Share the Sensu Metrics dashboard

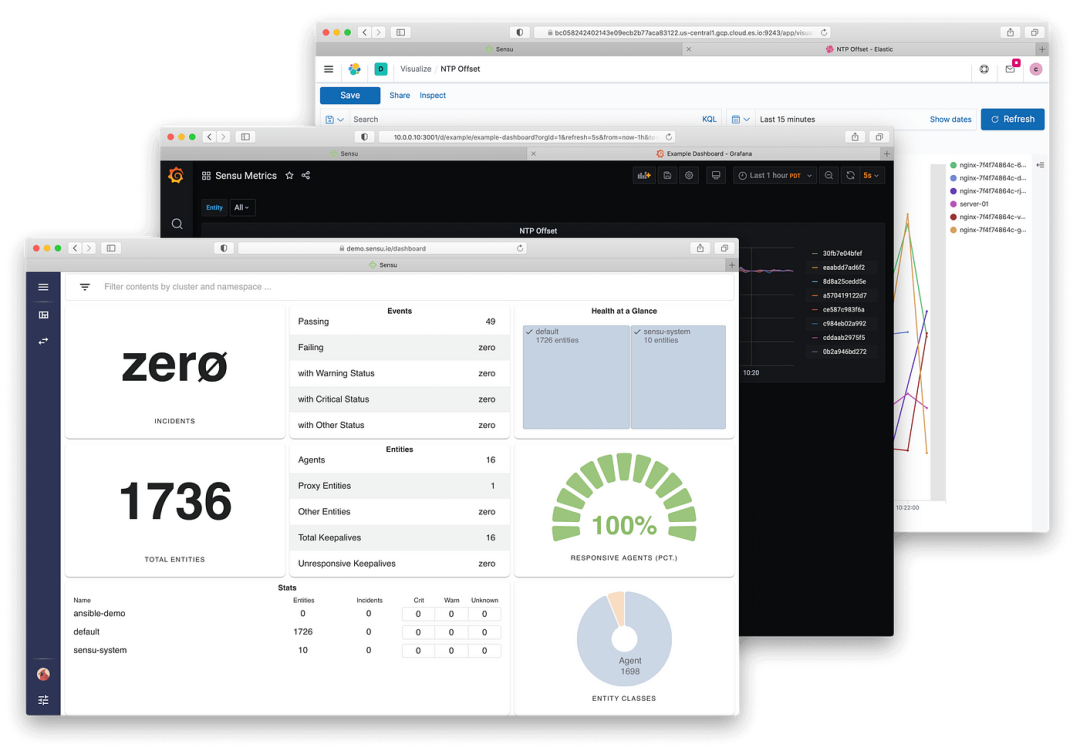306,176
